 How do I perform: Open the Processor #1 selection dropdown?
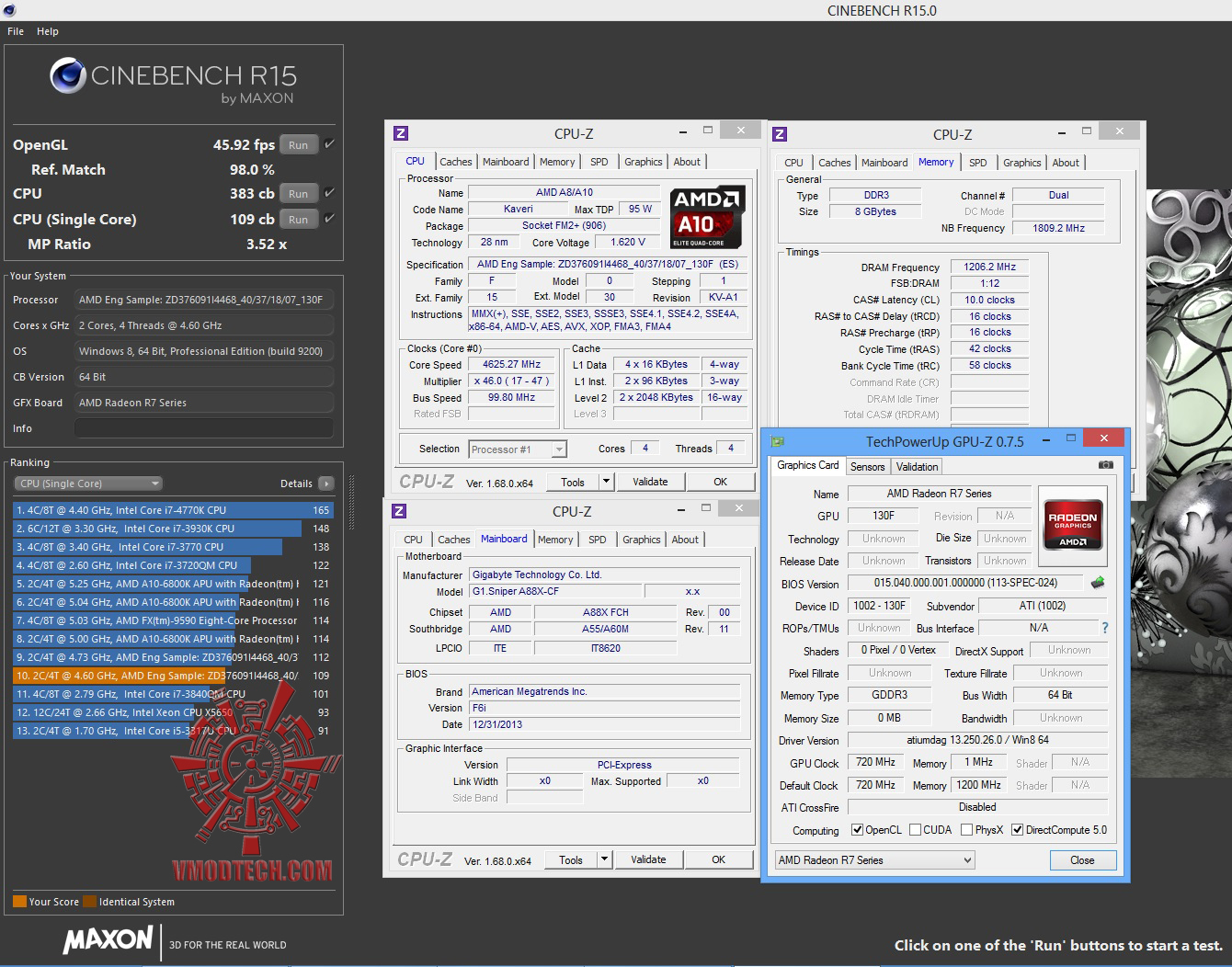[518, 449]
